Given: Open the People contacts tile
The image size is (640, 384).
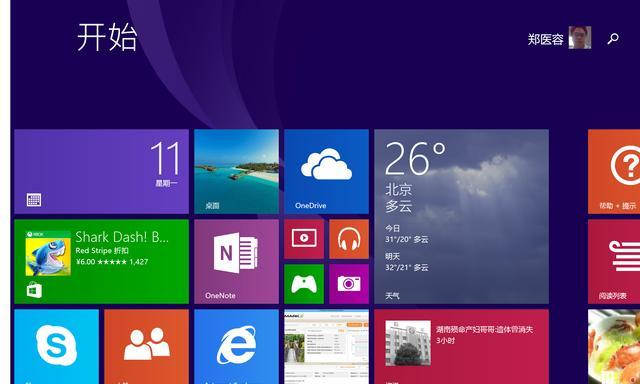Looking at the screenshot, I should click(x=147, y=346).
